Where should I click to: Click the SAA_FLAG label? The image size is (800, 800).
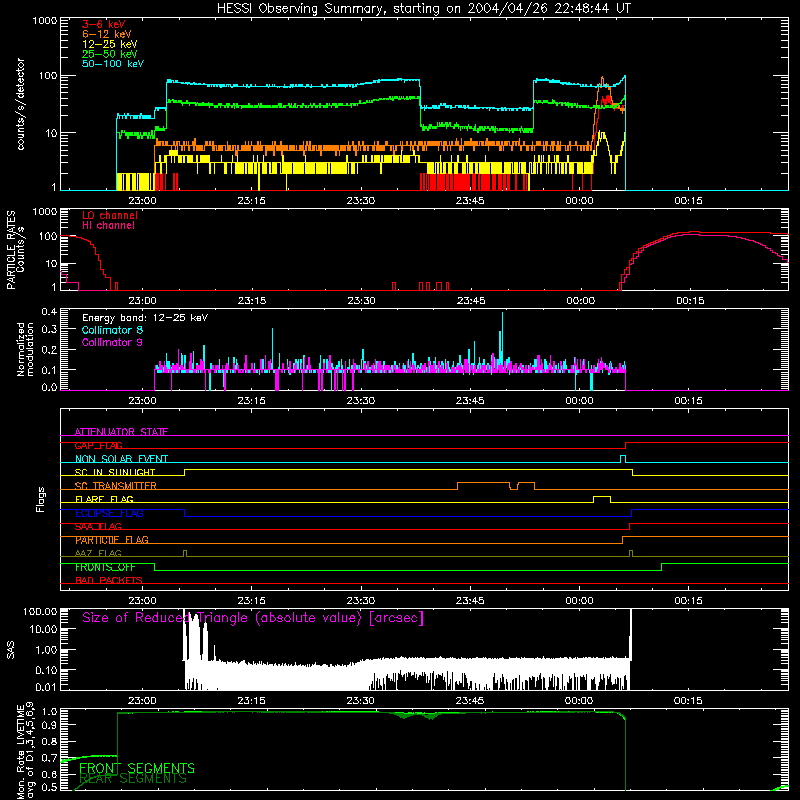pyautogui.click(x=98, y=526)
